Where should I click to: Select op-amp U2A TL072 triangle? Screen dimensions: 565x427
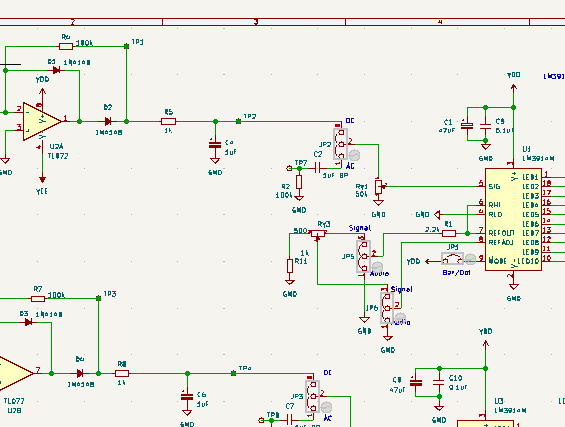42,121
